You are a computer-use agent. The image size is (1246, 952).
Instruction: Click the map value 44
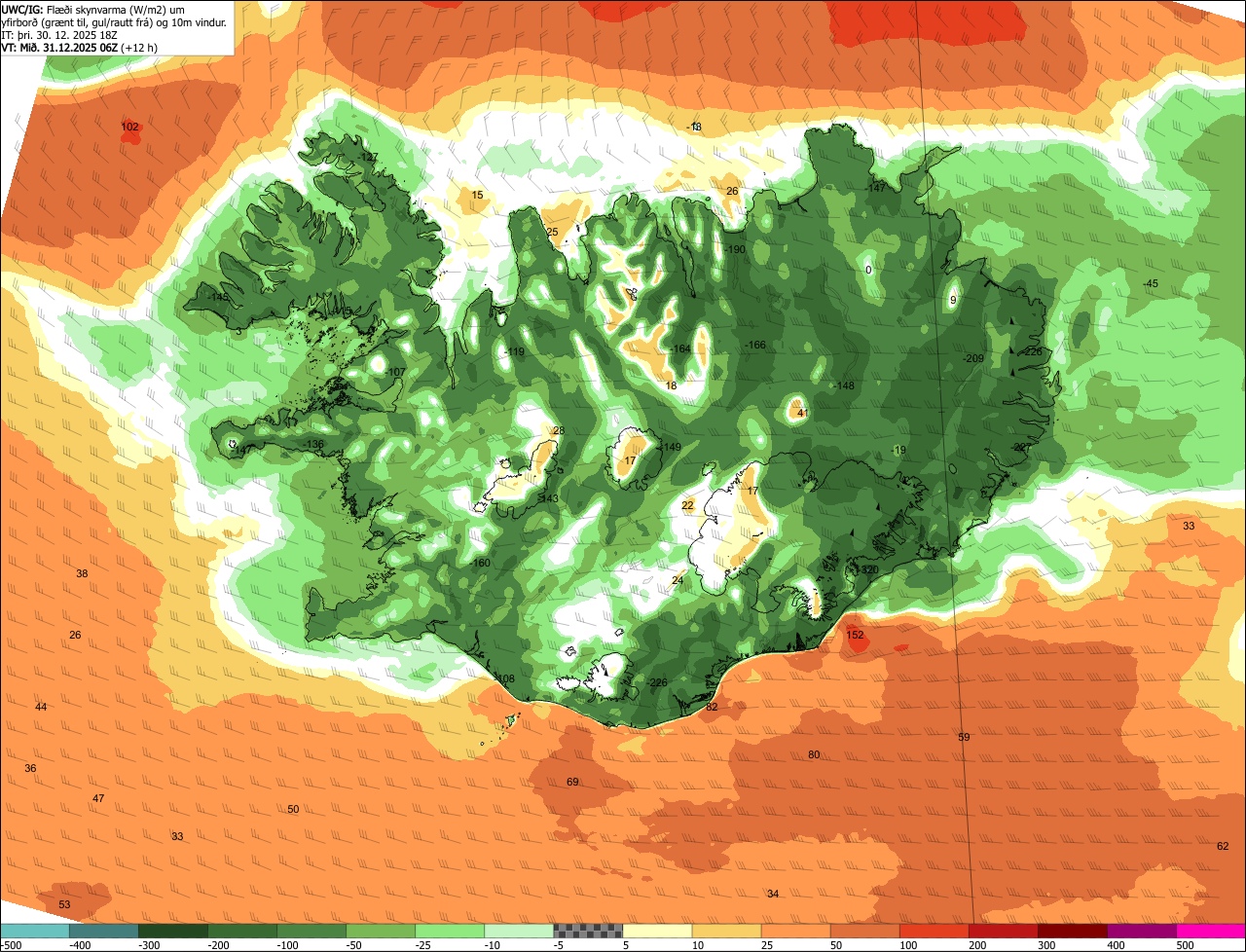[41, 708]
